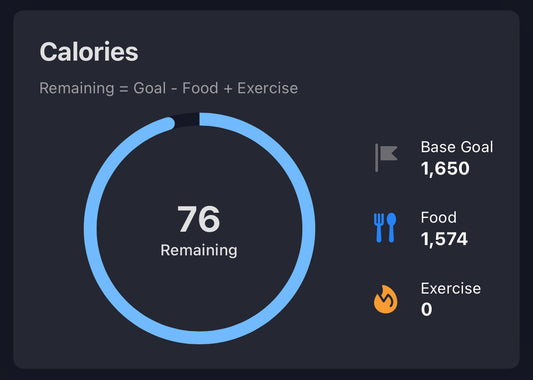This screenshot has height=380, width=533.
Task: Click the rounded end of the progress ring
Action: pyautogui.click(x=168, y=123)
